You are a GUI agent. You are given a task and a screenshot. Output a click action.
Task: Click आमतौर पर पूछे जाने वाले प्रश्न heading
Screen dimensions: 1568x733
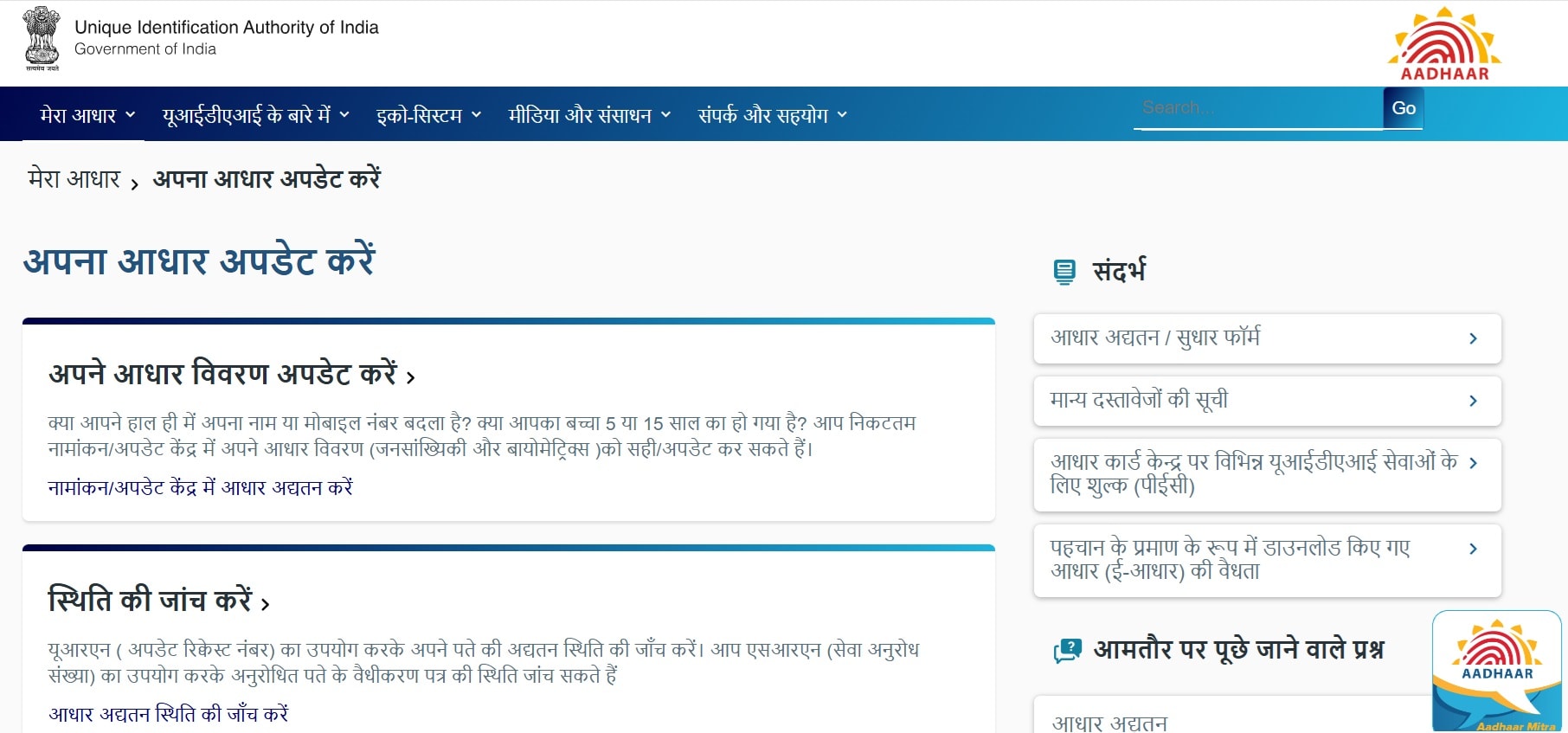[1238, 649]
